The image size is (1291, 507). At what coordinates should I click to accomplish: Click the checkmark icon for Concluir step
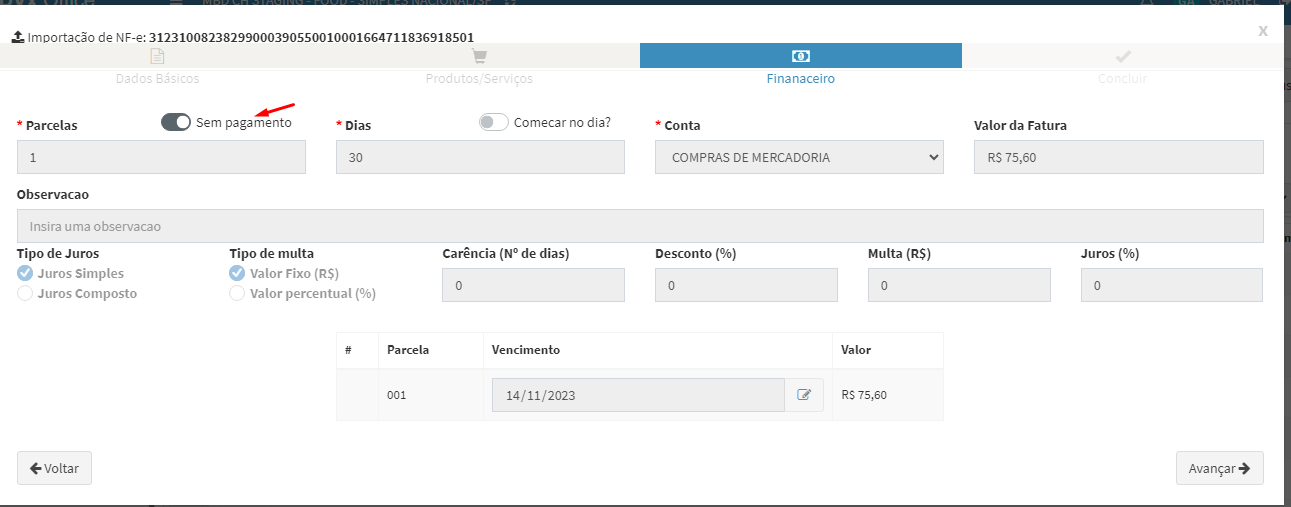coord(1122,56)
